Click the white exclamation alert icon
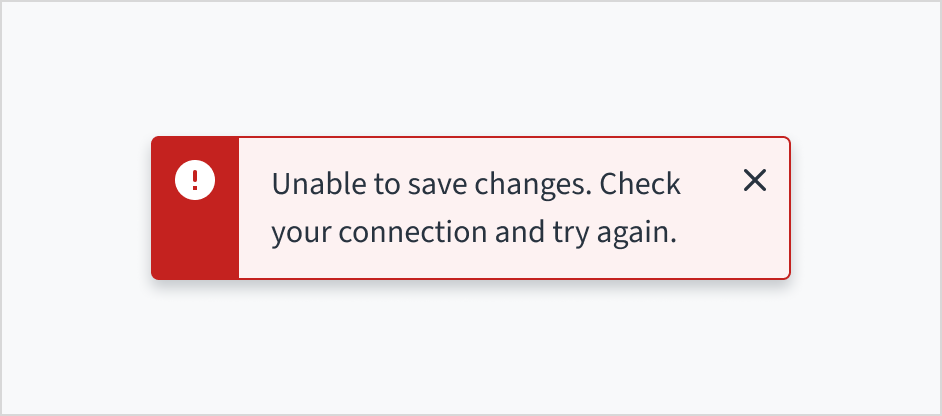 tap(195, 180)
